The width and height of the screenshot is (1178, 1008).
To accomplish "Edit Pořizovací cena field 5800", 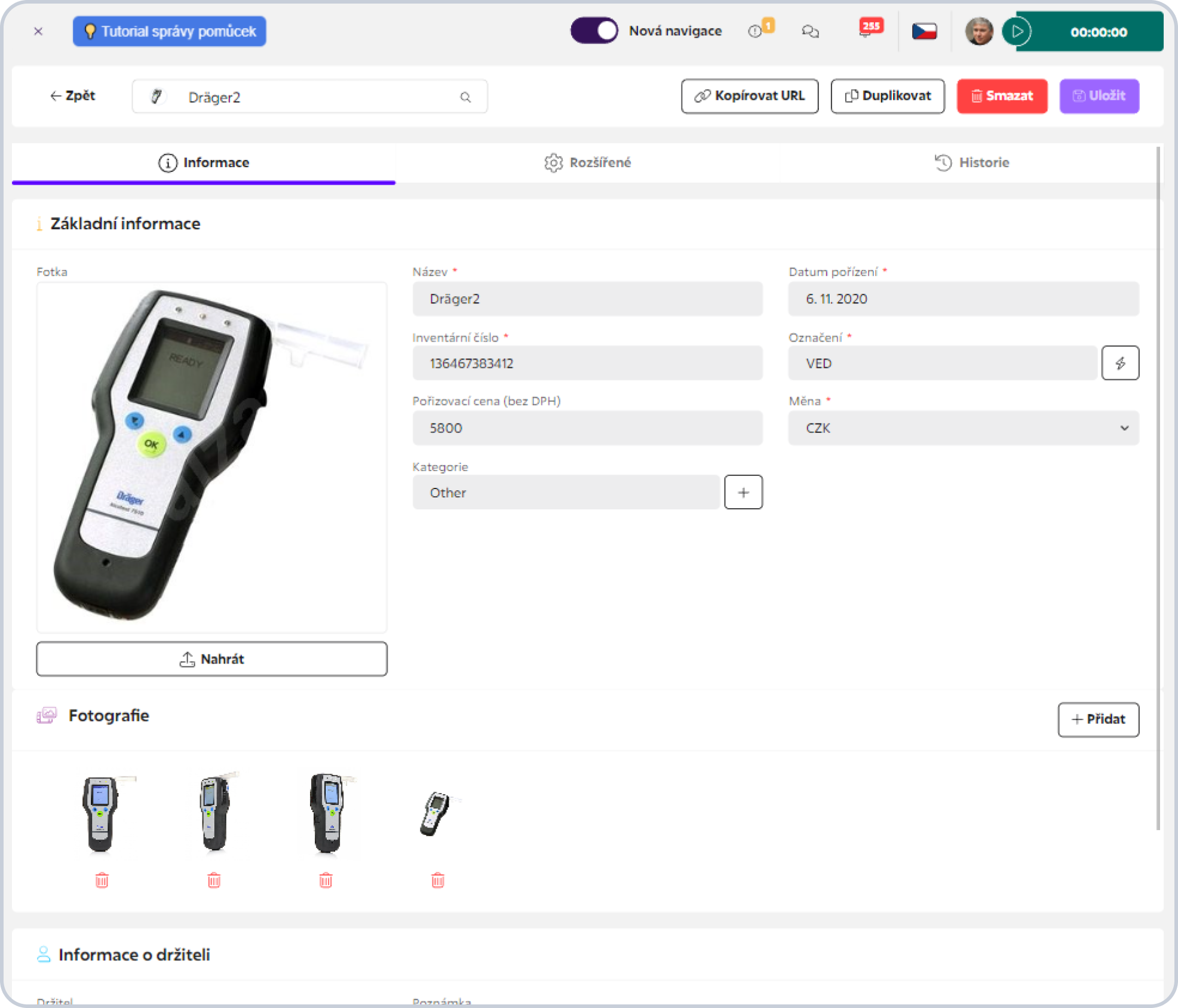I will click(587, 428).
